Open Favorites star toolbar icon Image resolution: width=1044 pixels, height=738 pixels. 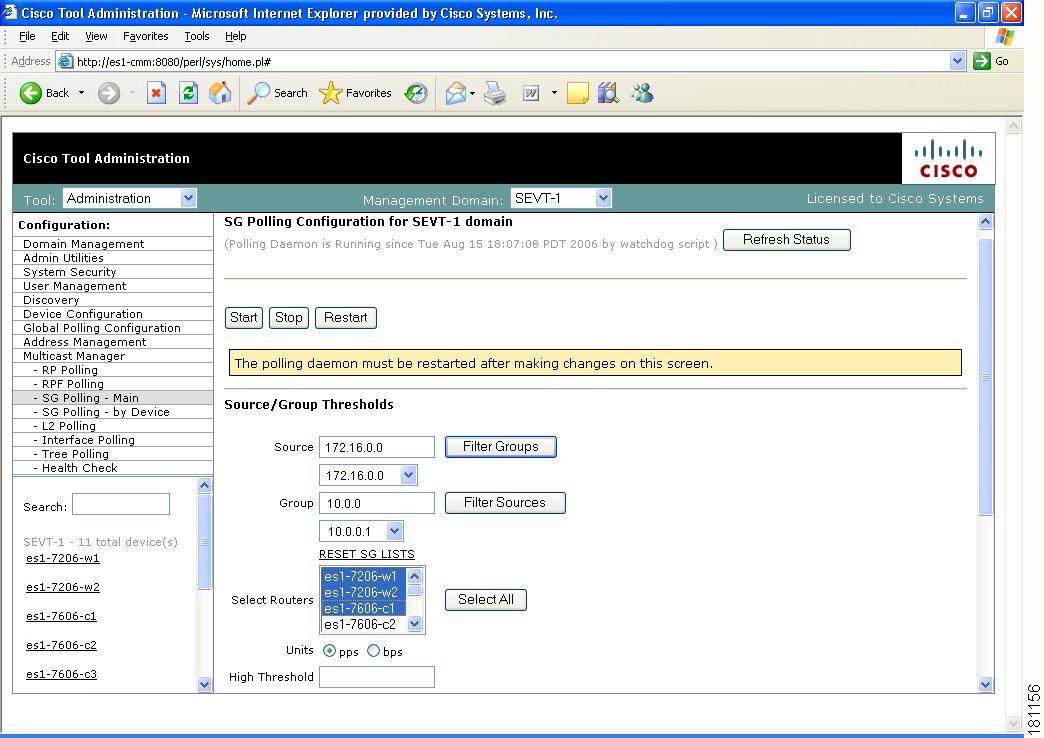[x=331, y=93]
